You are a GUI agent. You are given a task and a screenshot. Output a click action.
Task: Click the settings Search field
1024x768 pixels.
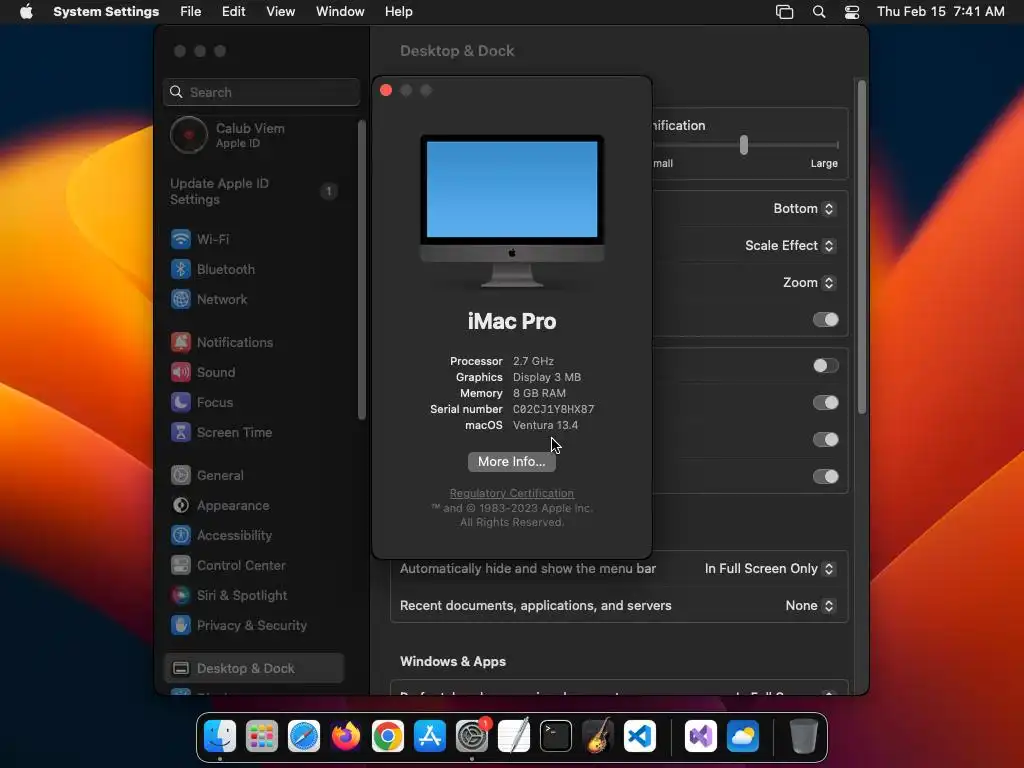(x=262, y=92)
